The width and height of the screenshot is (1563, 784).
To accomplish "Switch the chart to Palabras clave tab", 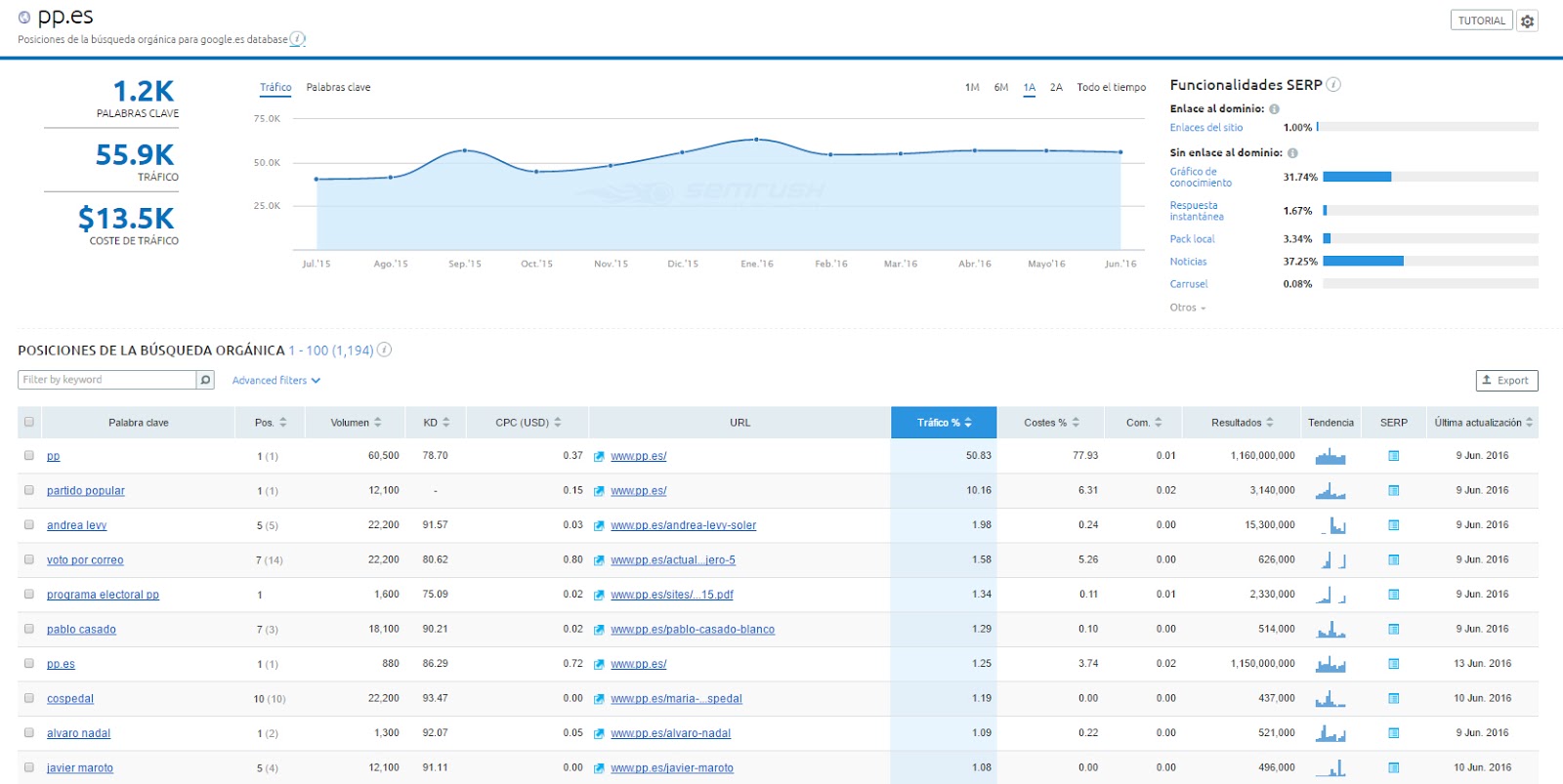I will coord(338,88).
